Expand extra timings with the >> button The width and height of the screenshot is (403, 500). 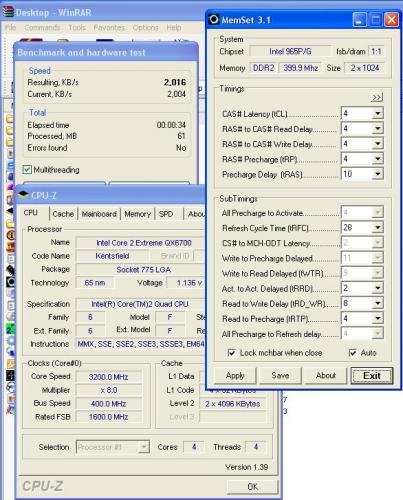[377, 97]
